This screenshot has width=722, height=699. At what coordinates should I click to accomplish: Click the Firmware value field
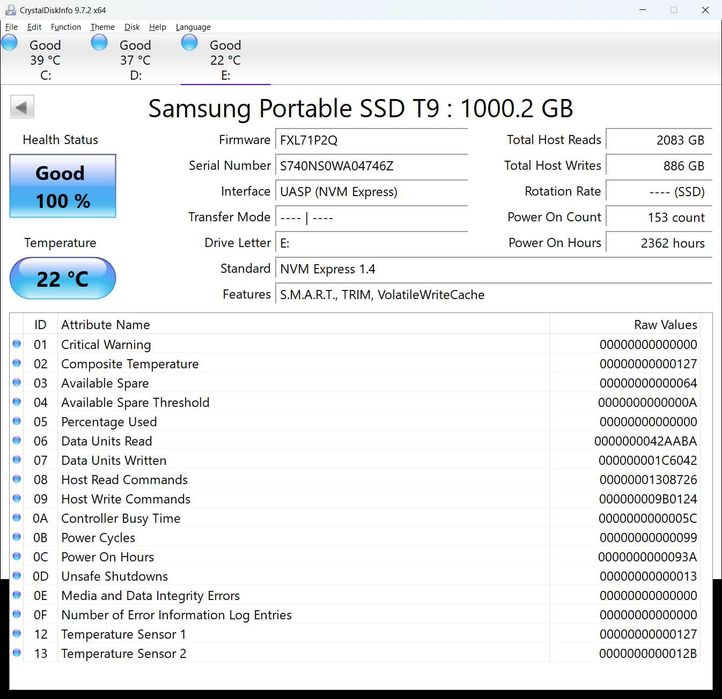371,140
